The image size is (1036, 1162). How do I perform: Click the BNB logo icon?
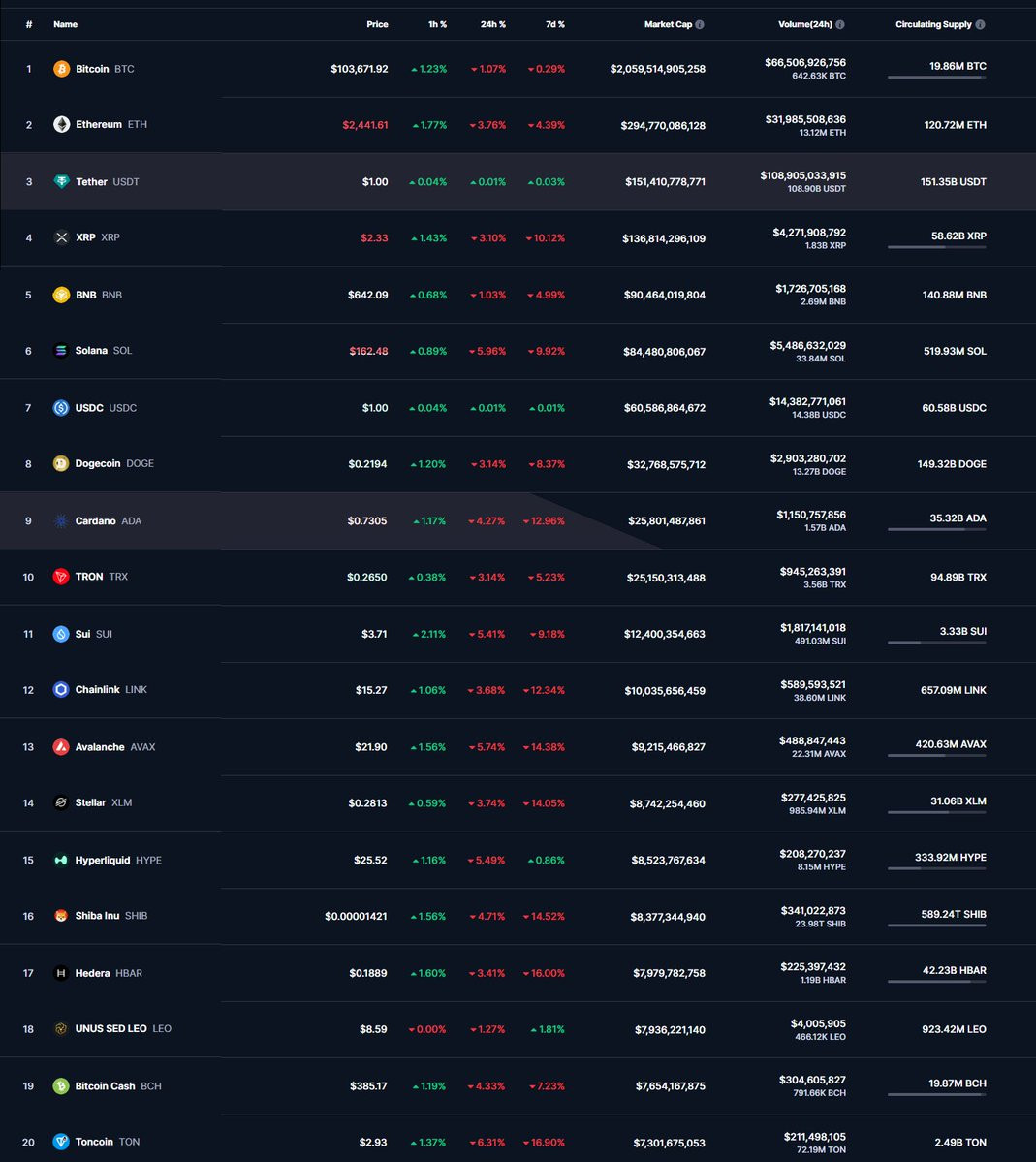61,295
